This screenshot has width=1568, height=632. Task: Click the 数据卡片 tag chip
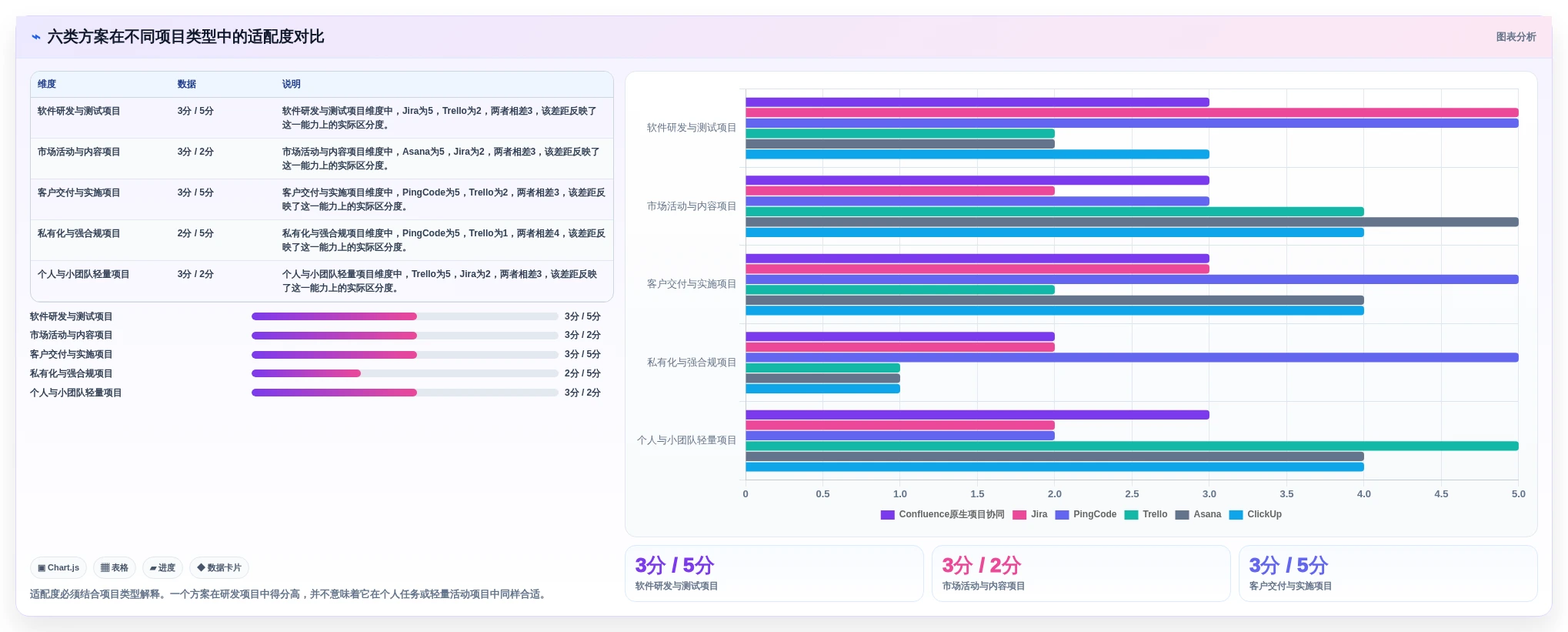219,568
